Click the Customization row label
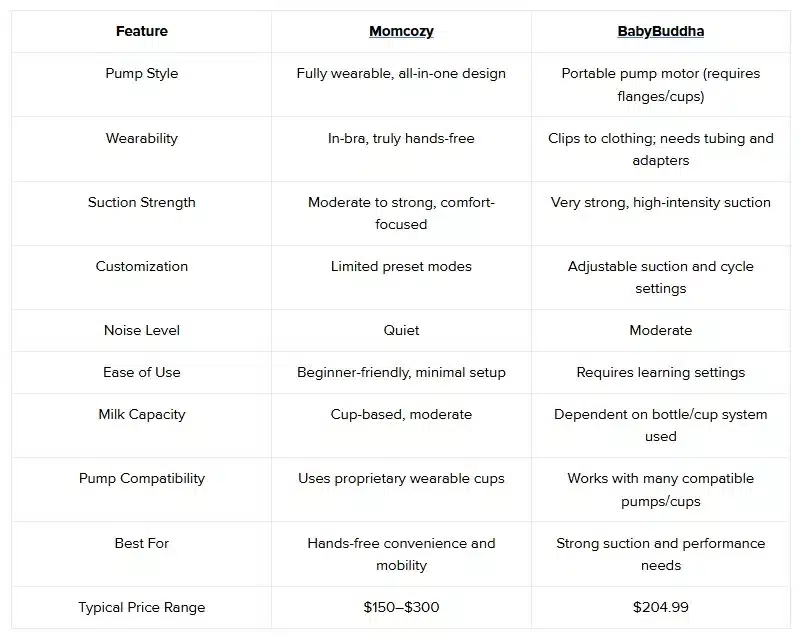800x637 pixels. (141, 266)
